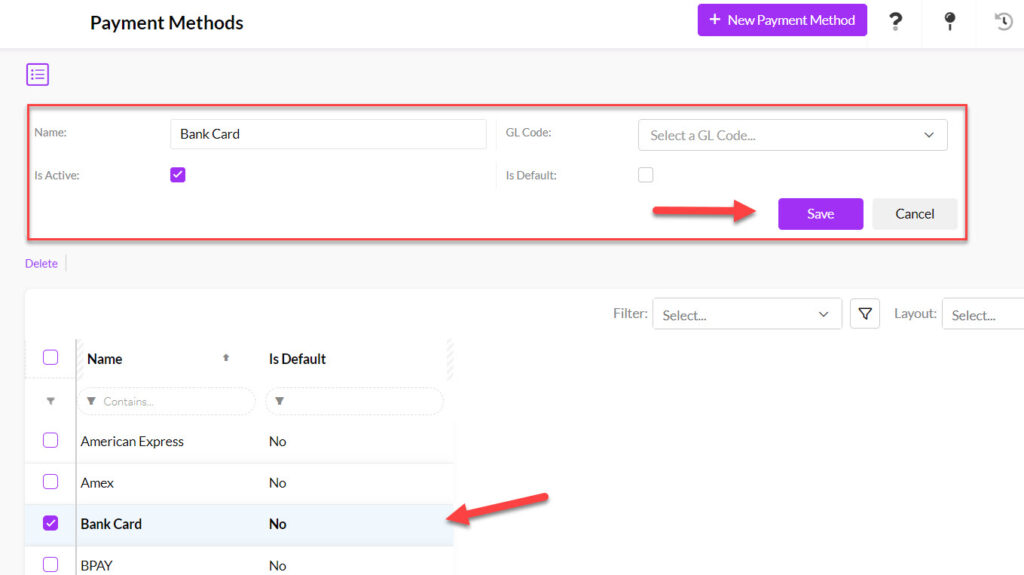The image size is (1024, 575).
Task: Open the Layout select dropdown
Action: click(x=983, y=314)
